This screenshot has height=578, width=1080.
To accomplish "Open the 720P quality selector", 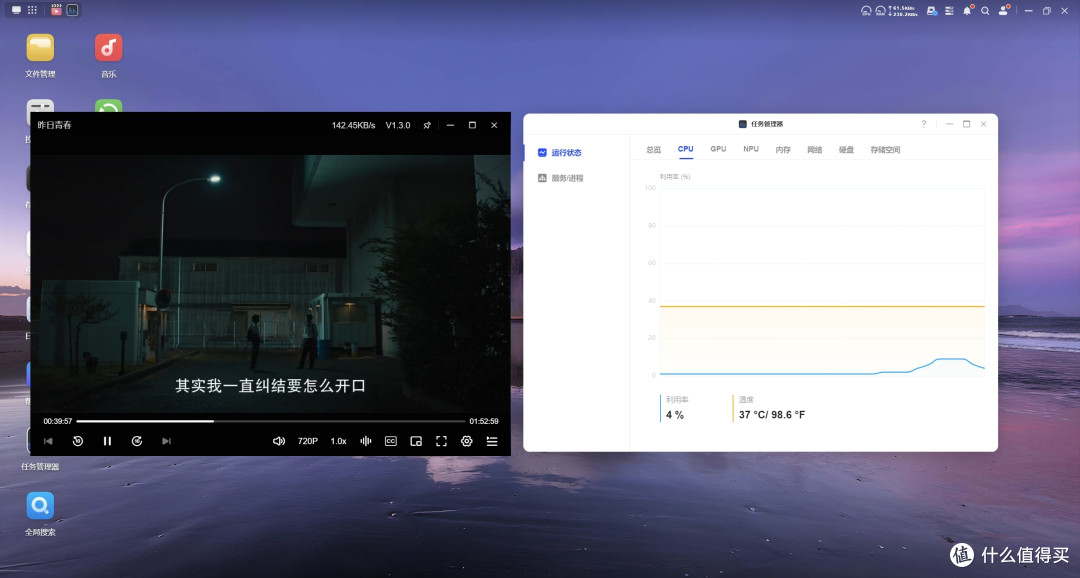I will [308, 441].
